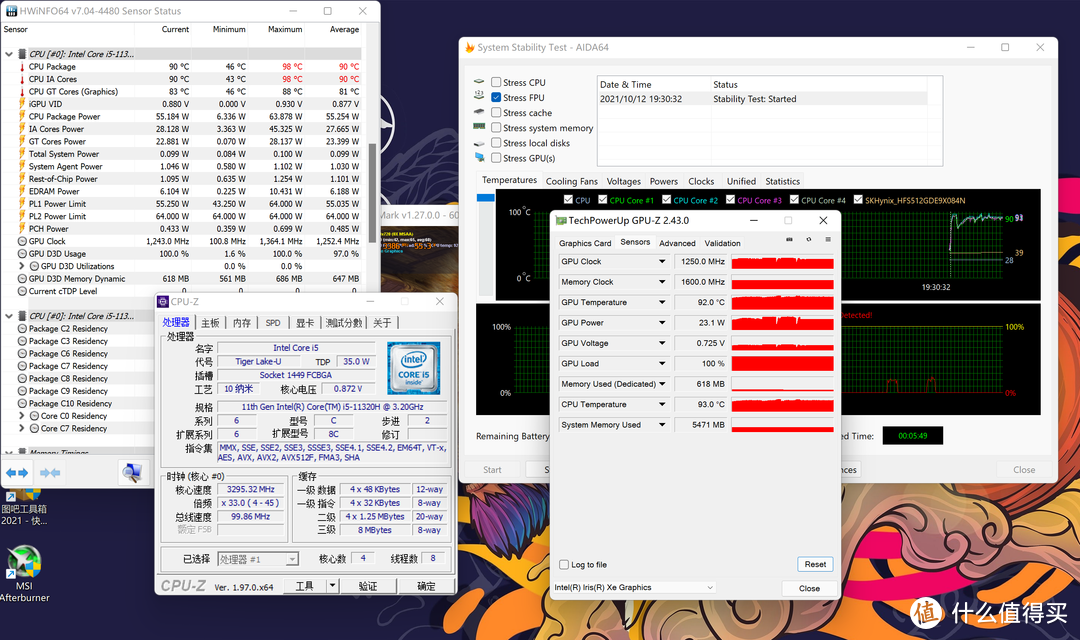1080x640 pixels.
Task: Toggle the CPU Core #1 graph checkbox
Action: (x=603, y=200)
